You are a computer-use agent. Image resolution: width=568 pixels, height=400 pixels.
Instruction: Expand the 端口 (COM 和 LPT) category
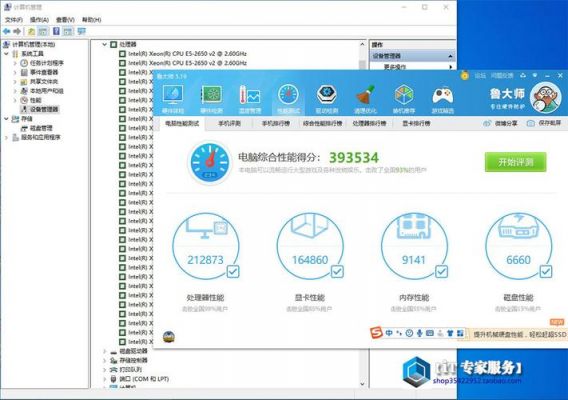[104, 379]
